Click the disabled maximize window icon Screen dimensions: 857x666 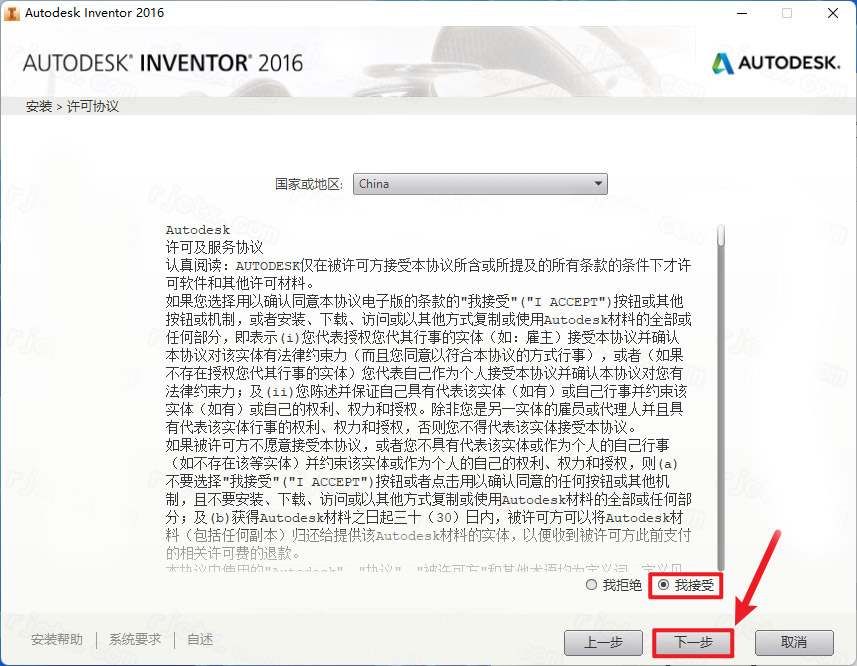click(x=786, y=13)
